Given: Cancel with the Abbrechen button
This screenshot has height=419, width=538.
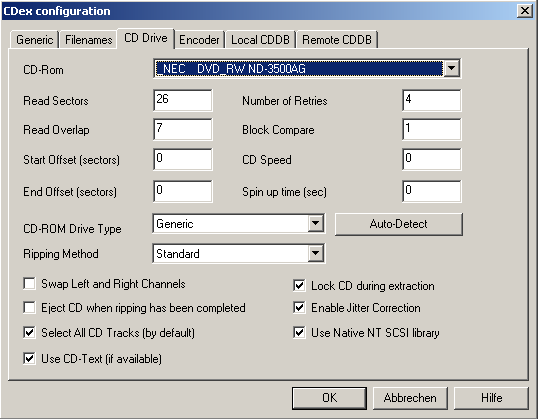Looking at the screenshot, I should tap(410, 398).
